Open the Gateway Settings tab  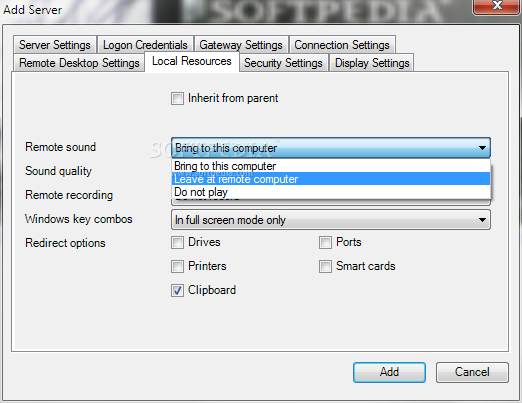click(241, 45)
